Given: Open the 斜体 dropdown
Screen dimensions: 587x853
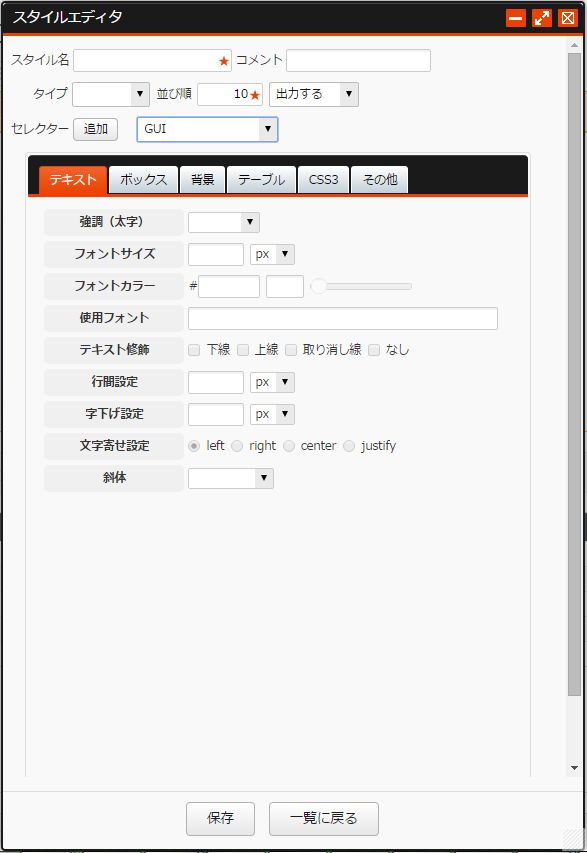Looking at the screenshot, I should (231, 478).
